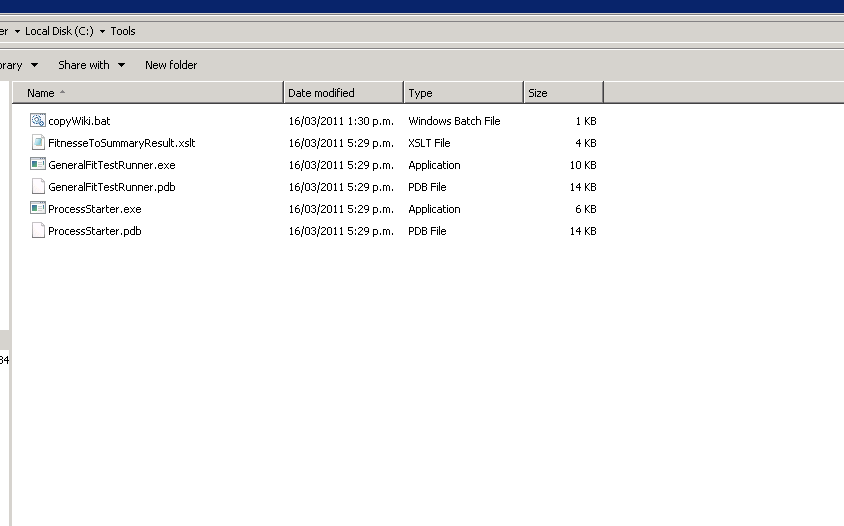This screenshot has height=526, width=844.
Task: Click the FitnesseToSummaryResult.xslt file icon
Action: pyautogui.click(x=38, y=143)
